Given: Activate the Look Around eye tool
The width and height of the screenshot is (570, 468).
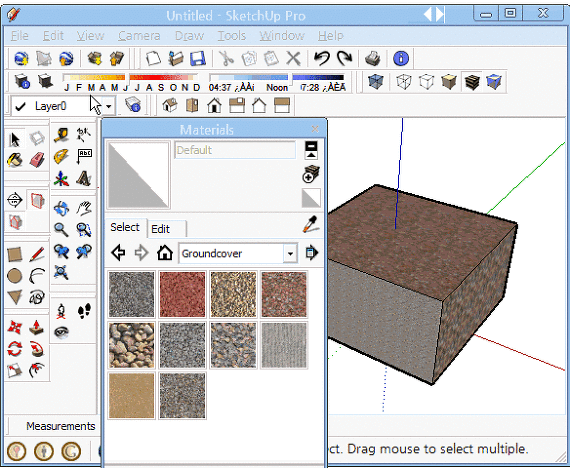Looking at the screenshot, I should pos(61,332).
